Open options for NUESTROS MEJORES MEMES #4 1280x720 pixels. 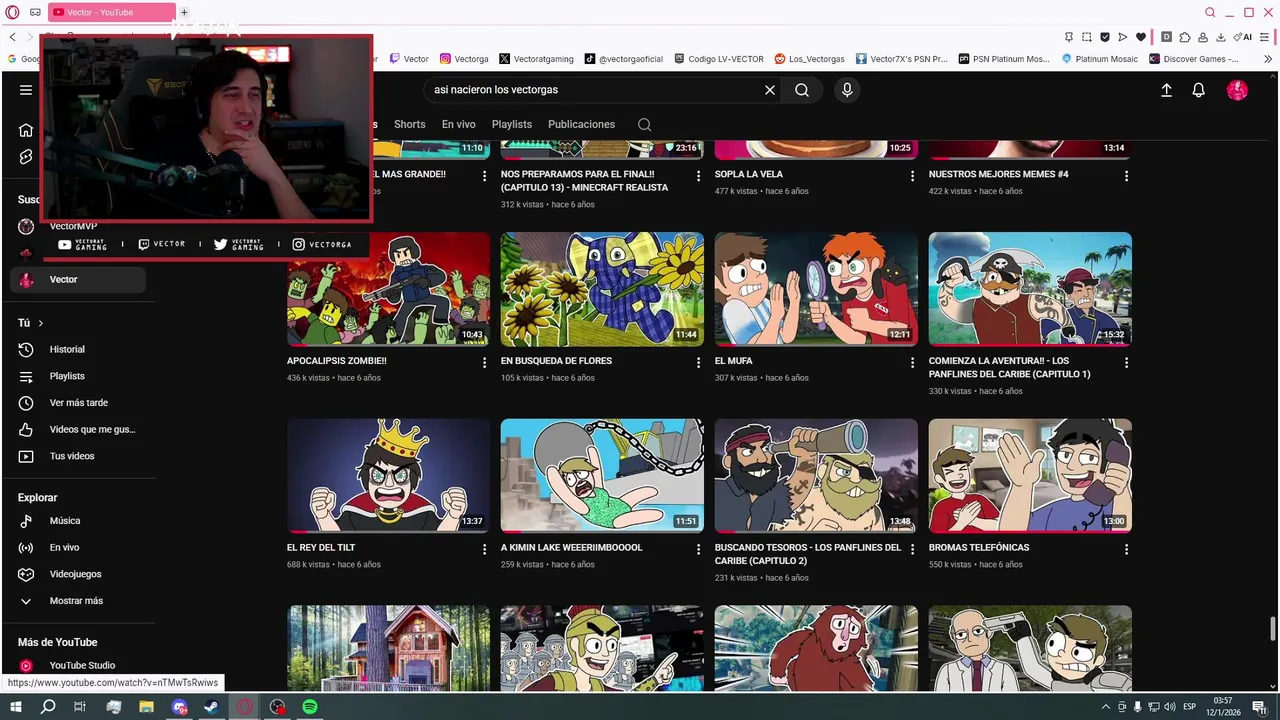pos(1126,176)
